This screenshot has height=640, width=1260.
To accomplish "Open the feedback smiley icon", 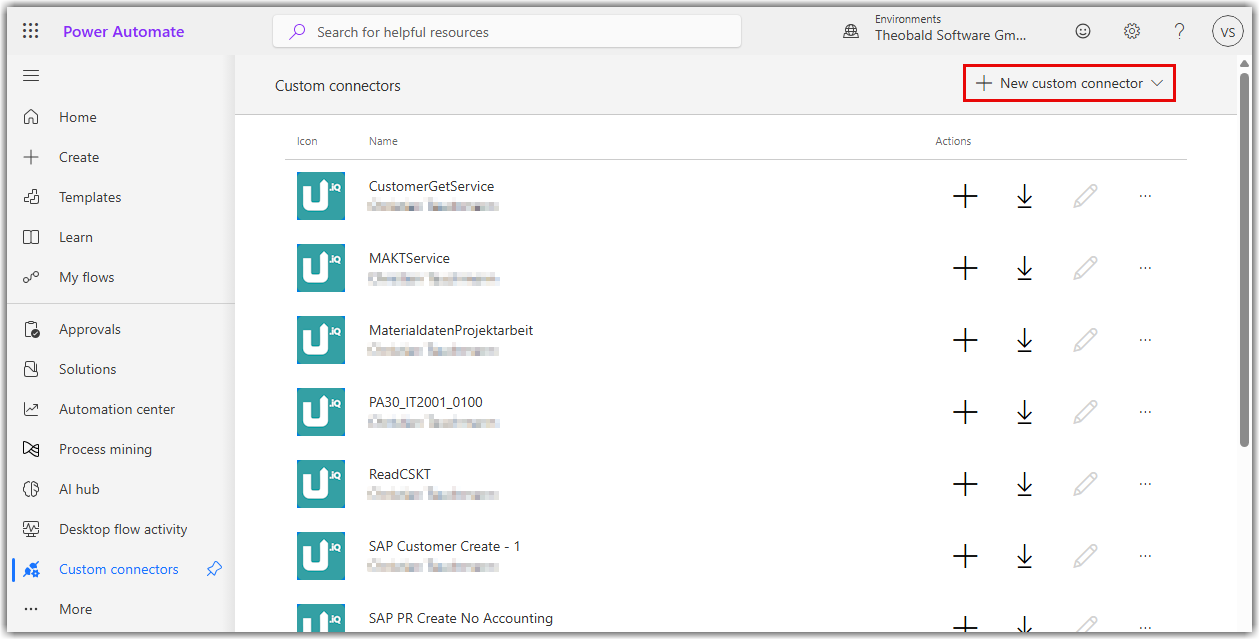I will (x=1083, y=31).
